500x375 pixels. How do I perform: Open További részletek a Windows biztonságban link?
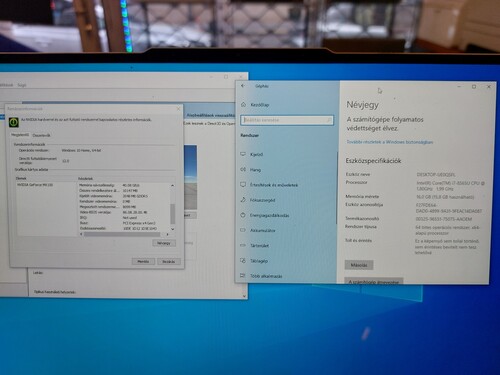coord(390,142)
